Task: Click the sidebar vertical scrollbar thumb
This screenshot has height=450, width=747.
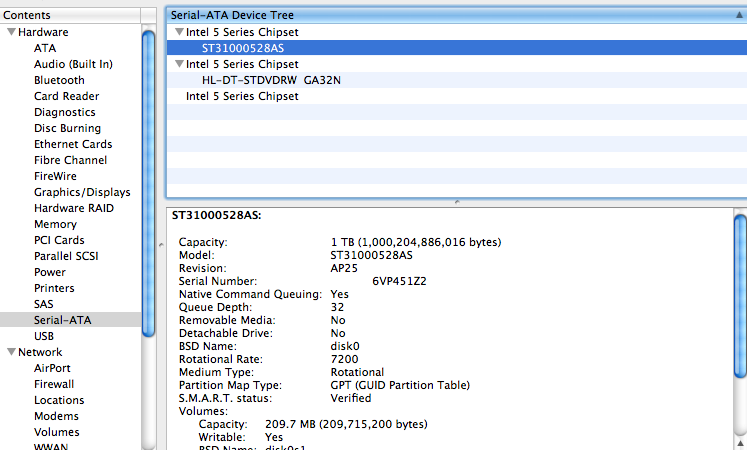Action: (148, 183)
